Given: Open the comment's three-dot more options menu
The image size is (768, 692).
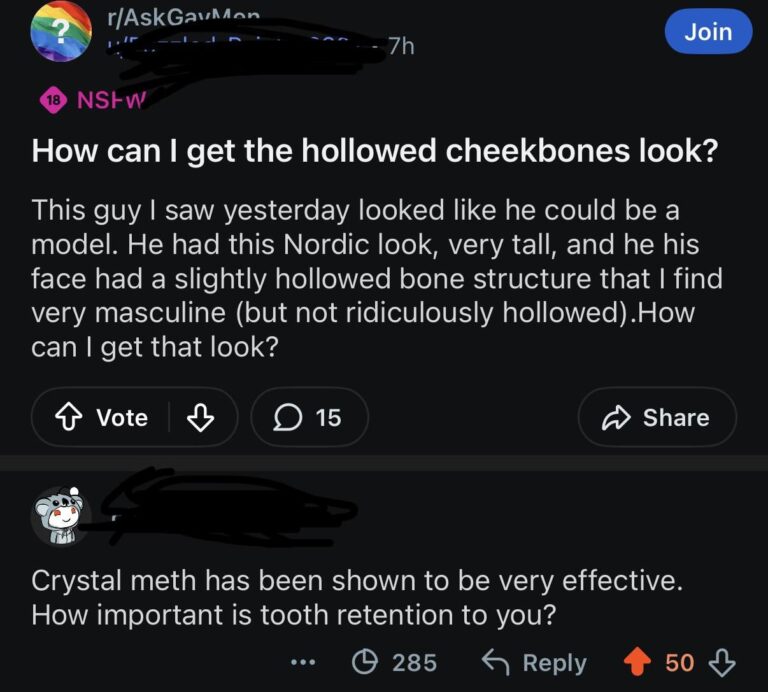Looking at the screenshot, I should pos(305,662).
